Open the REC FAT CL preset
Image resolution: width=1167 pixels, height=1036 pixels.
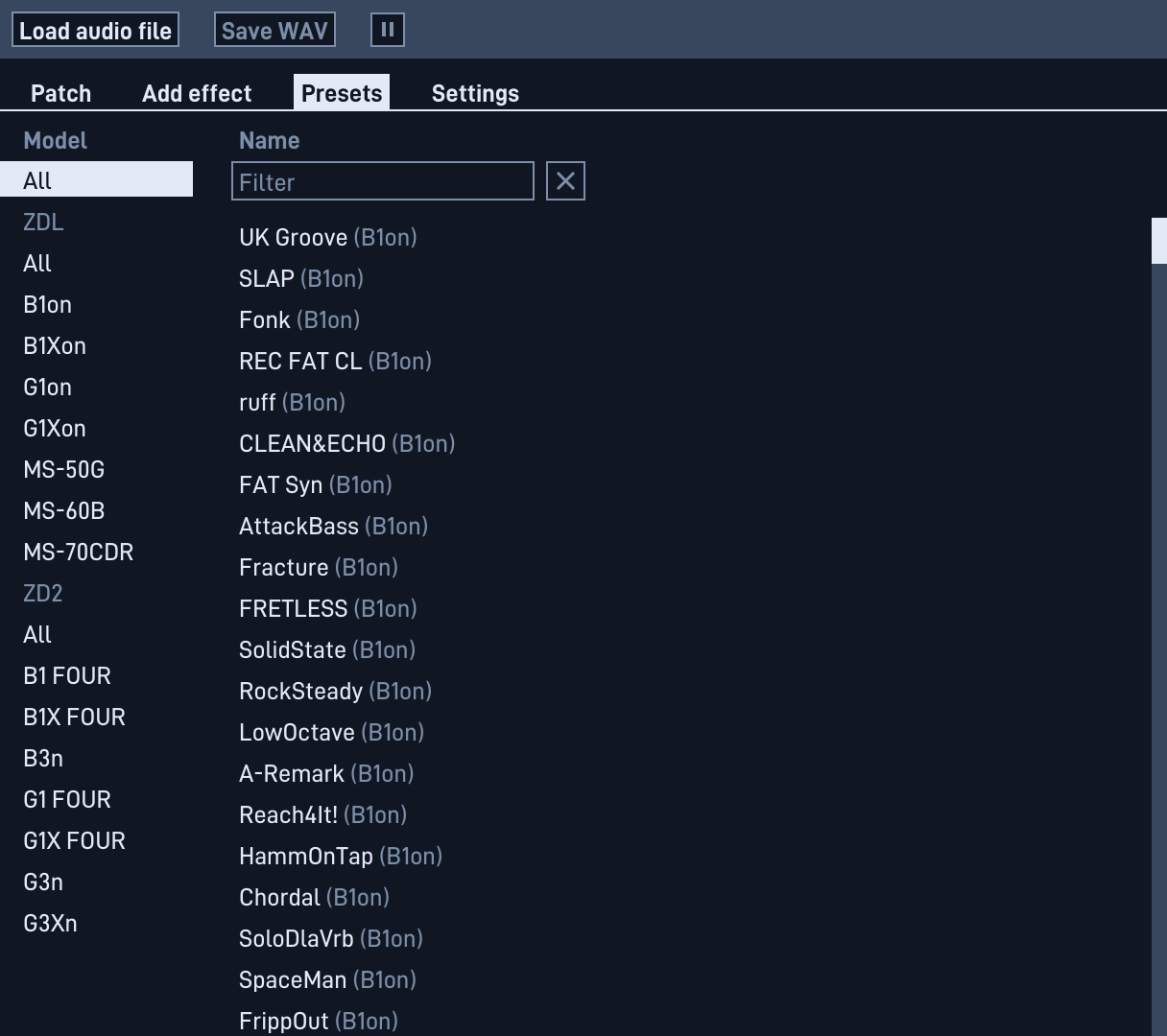coord(335,361)
